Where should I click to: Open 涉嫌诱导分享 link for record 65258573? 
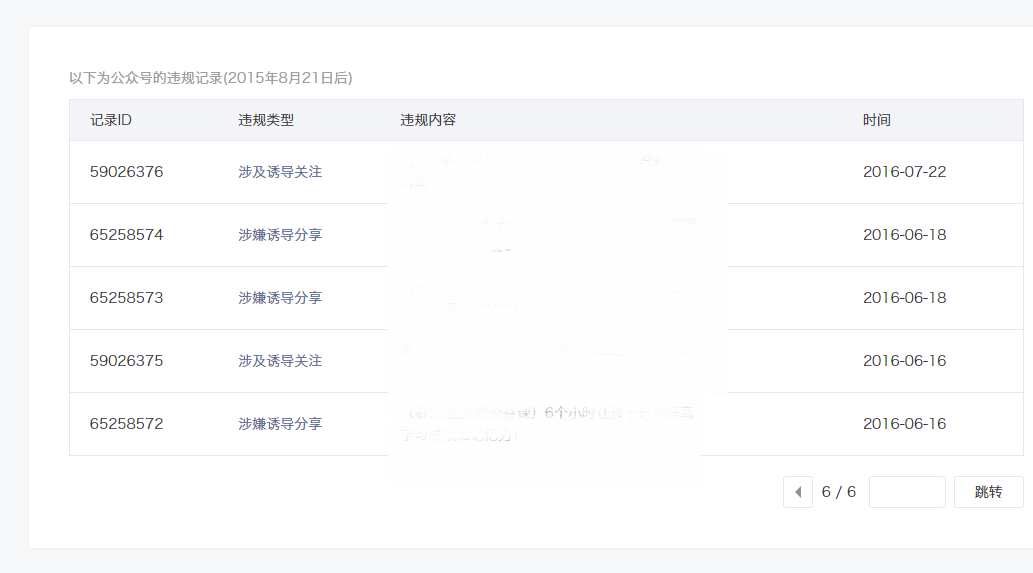pos(280,298)
